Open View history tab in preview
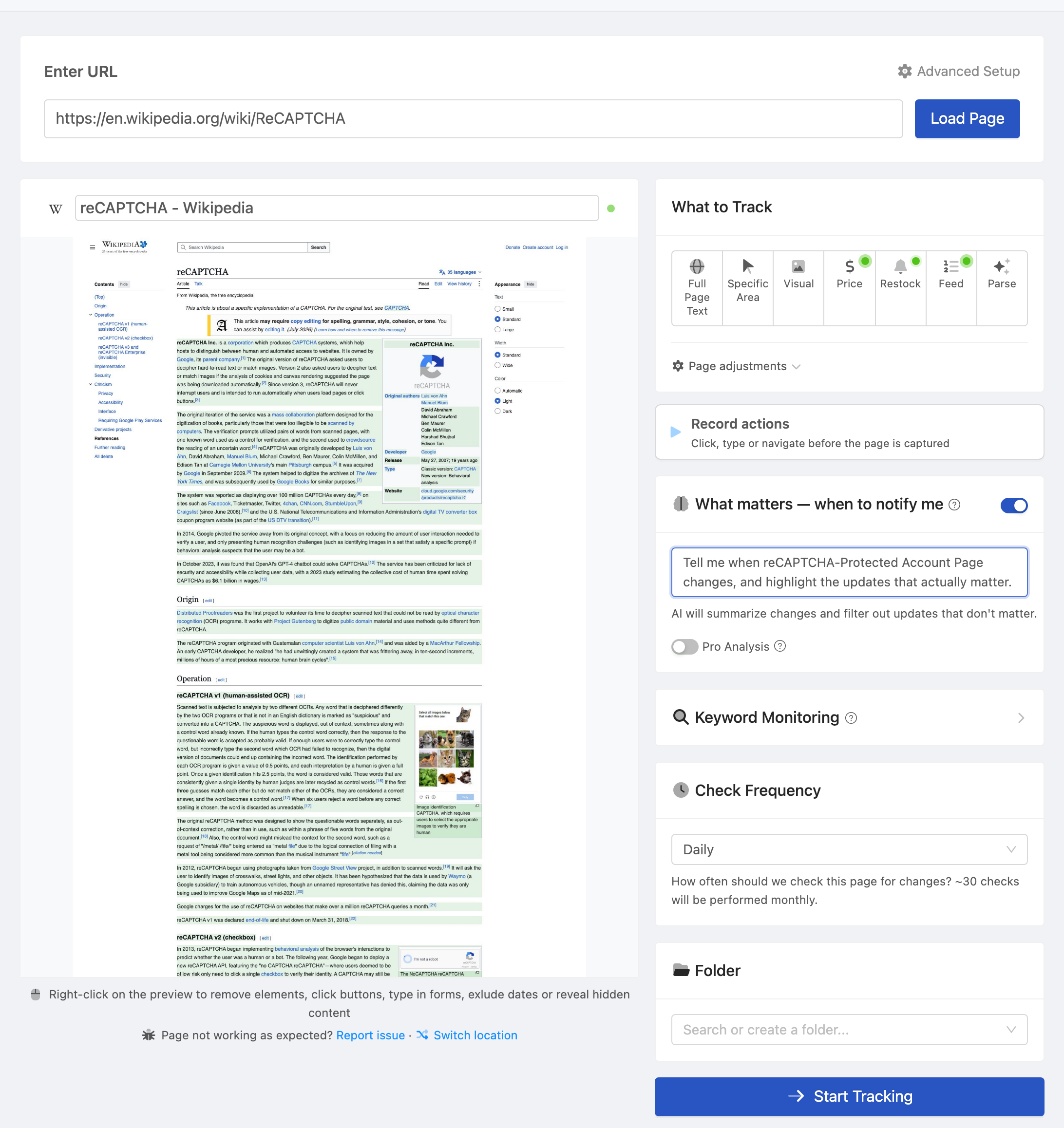 (459, 283)
